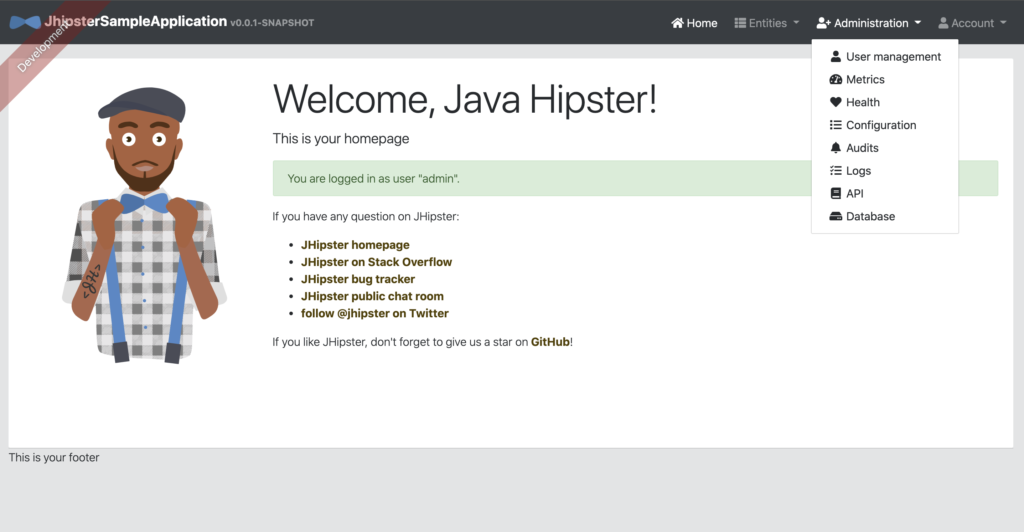
Task: Click the Configuration list icon
Action: 835,125
